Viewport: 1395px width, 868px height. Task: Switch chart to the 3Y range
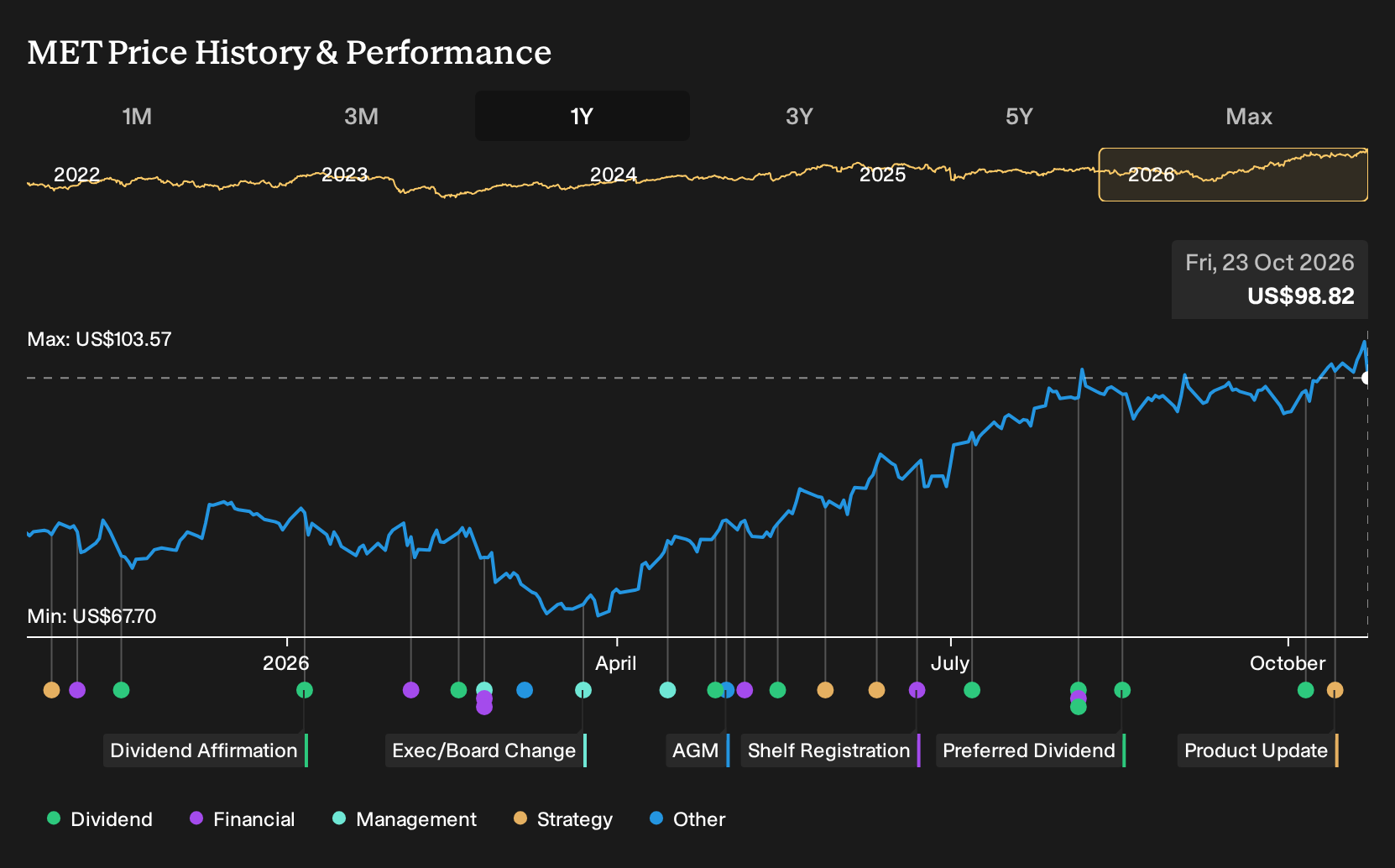(x=799, y=116)
